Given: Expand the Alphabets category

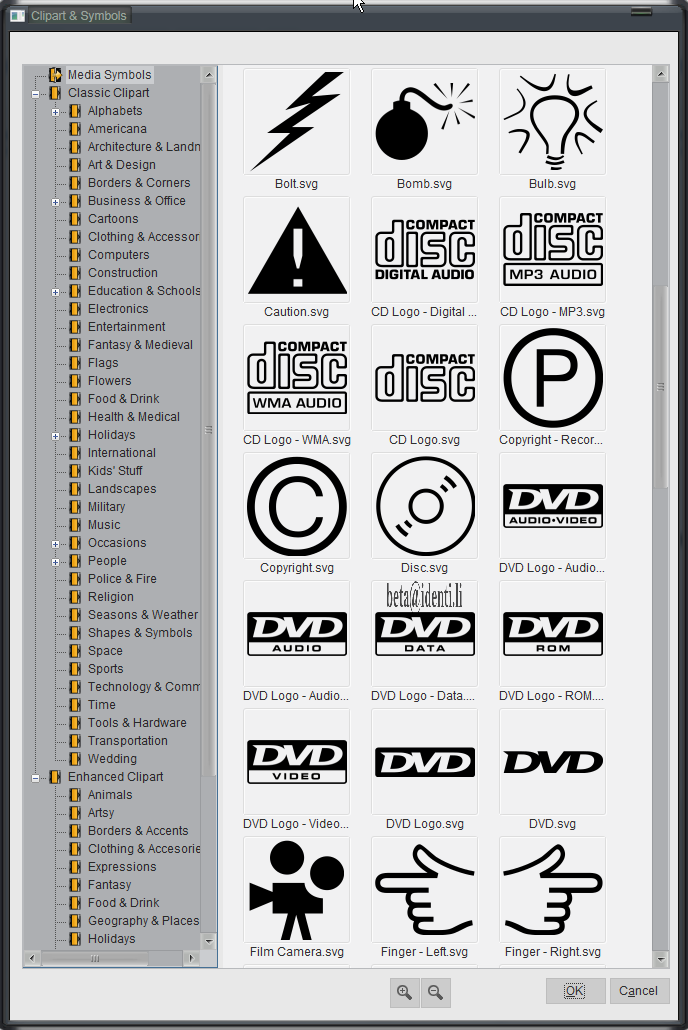Looking at the screenshot, I should (55, 112).
